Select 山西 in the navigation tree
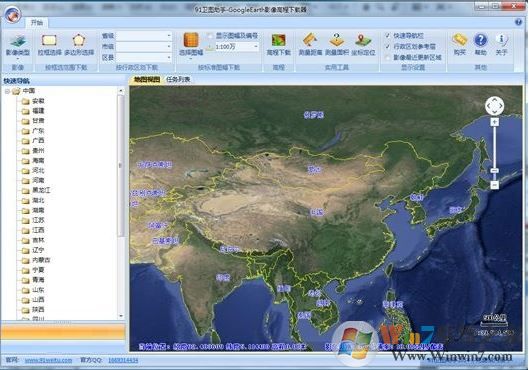Image resolution: width=529 pixels, height=370 pixels. (38, 300)
